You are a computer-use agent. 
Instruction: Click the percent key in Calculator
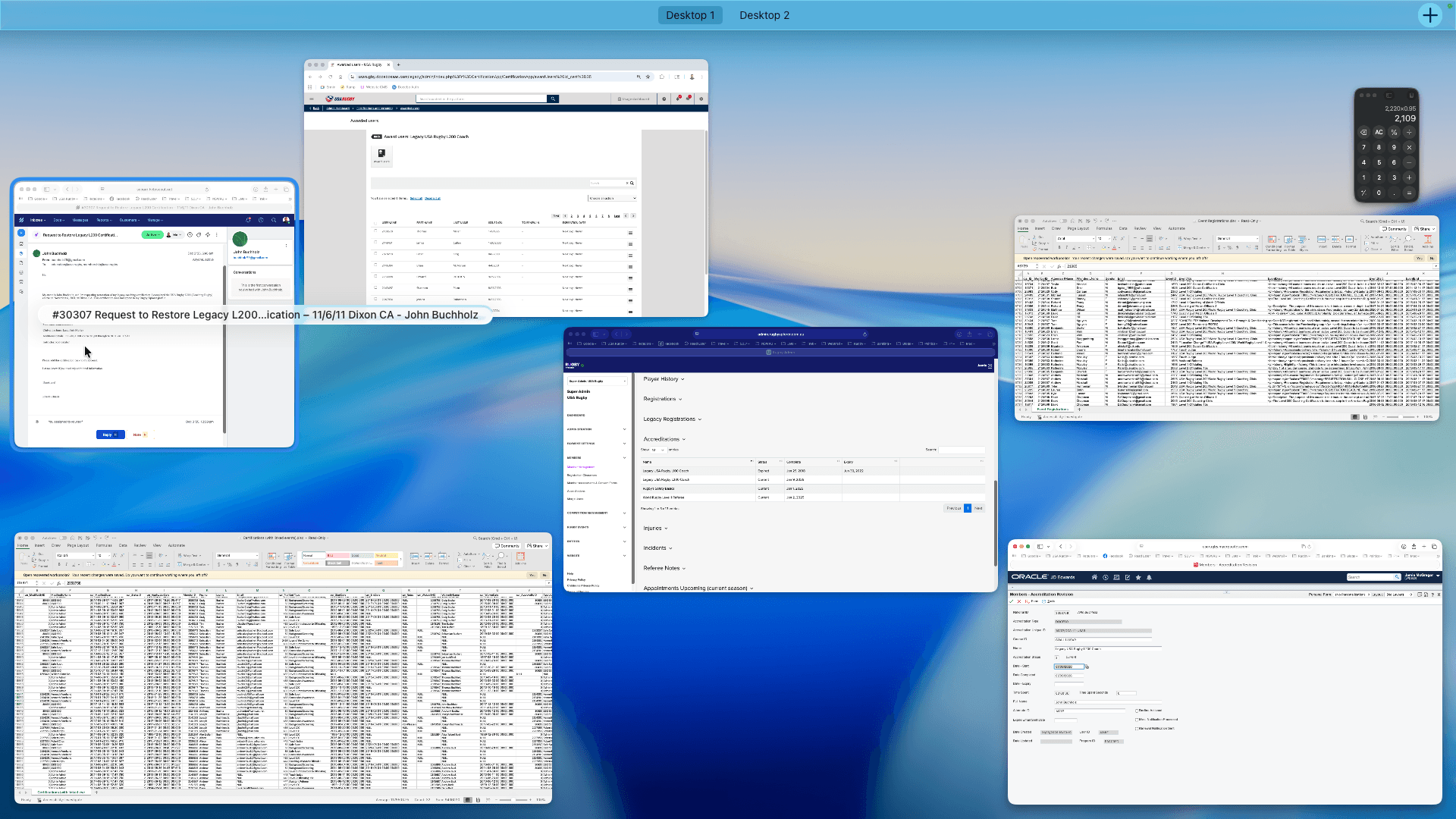[x=1394, y=132]
